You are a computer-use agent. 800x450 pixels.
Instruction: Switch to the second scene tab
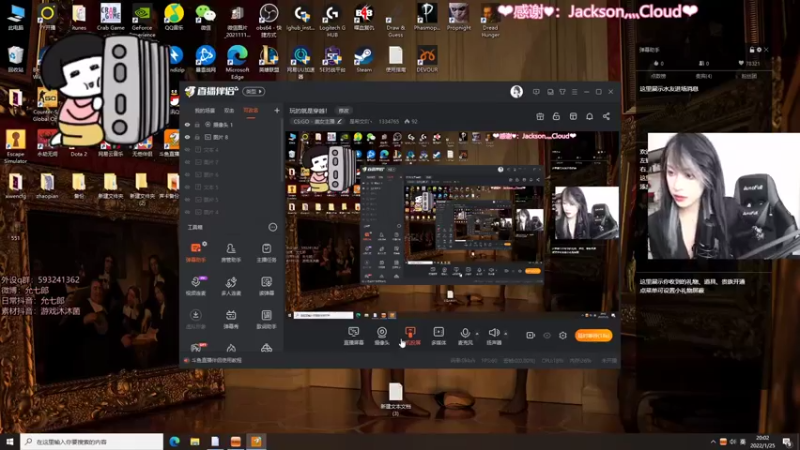pos(229,110)
